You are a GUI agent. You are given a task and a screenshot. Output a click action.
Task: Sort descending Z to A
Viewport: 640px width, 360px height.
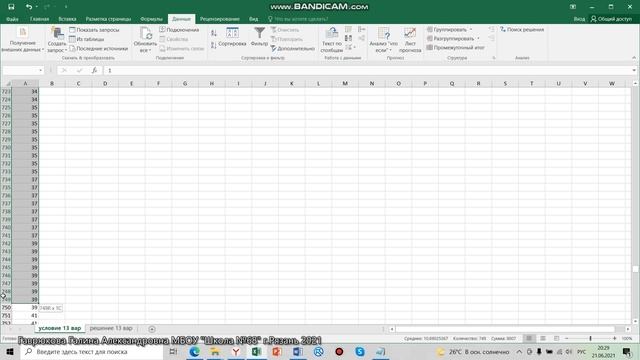(213, 45)
